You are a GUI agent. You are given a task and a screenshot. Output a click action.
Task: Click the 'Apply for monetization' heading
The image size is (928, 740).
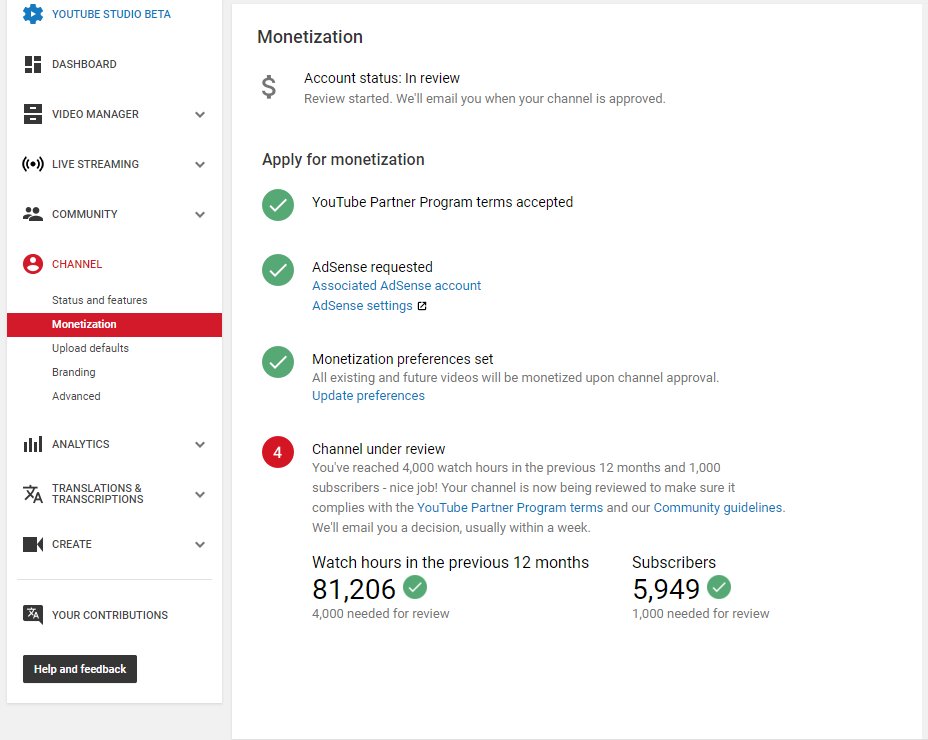[343, 159]
